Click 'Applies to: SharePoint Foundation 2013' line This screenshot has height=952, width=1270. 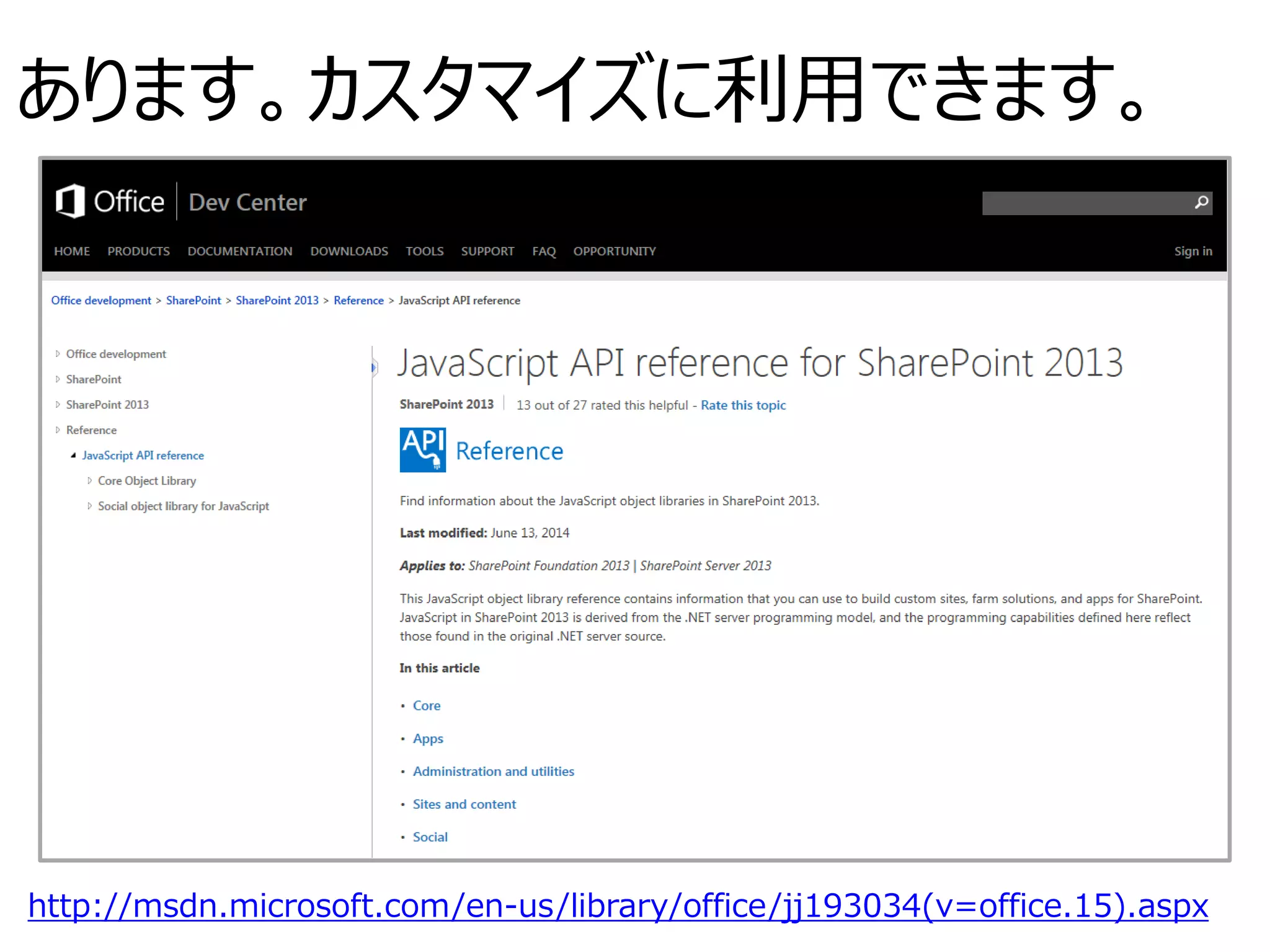pyautogui.click(x=585, y=566)
